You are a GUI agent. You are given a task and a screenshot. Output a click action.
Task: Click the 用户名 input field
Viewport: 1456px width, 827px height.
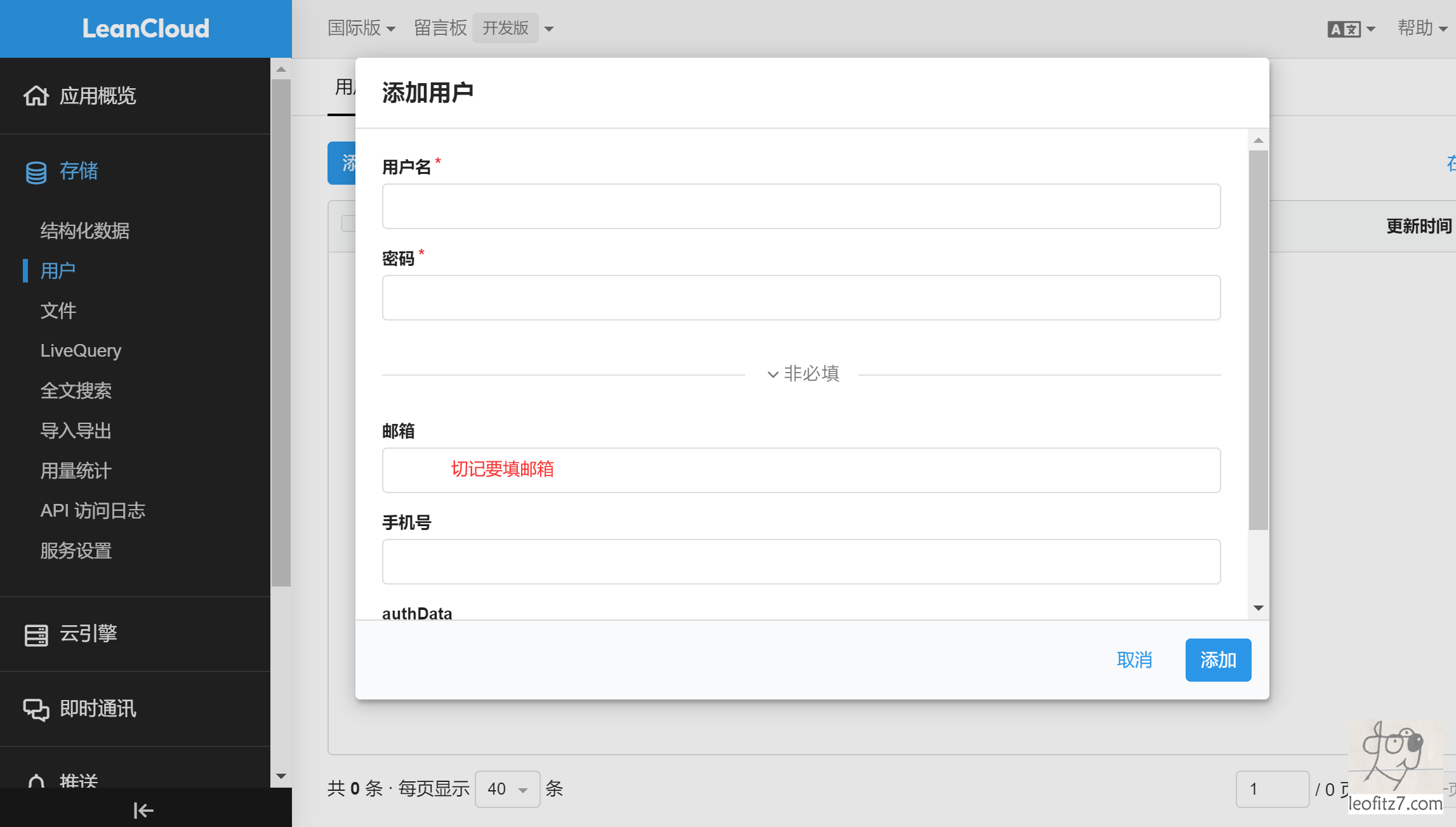pos(801,206)
